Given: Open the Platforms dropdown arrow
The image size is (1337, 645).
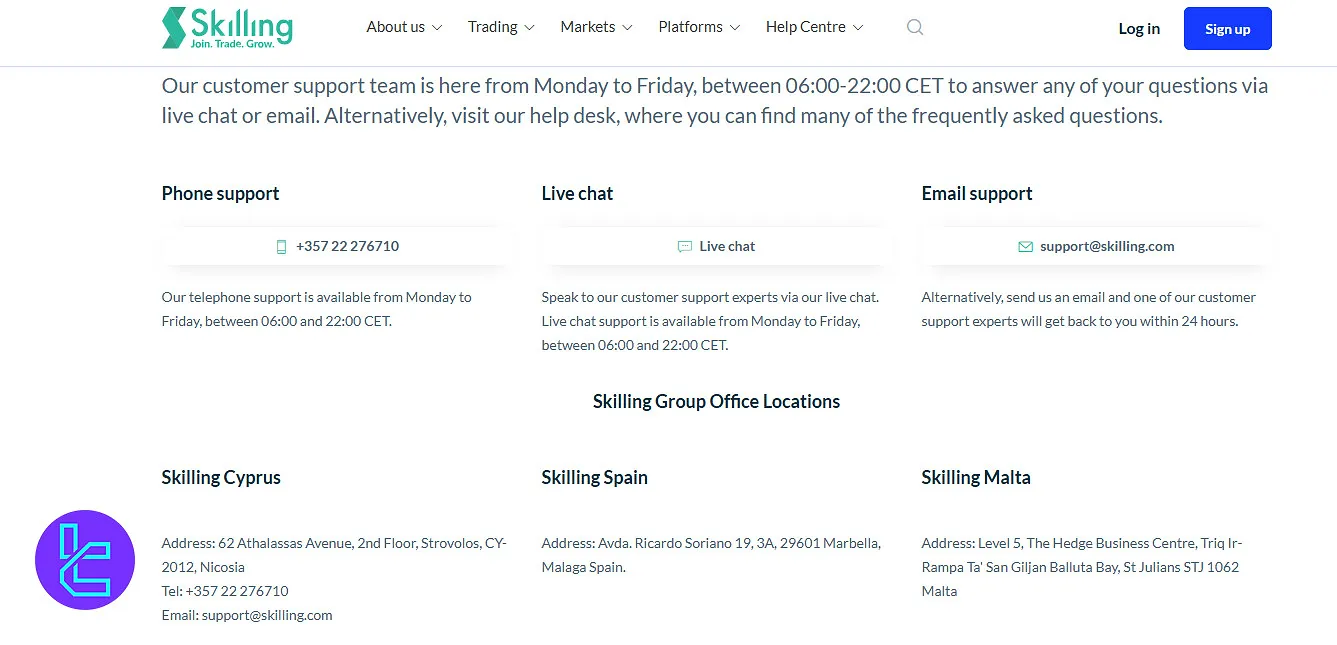Looking at the screenshot, I should 735,28.
